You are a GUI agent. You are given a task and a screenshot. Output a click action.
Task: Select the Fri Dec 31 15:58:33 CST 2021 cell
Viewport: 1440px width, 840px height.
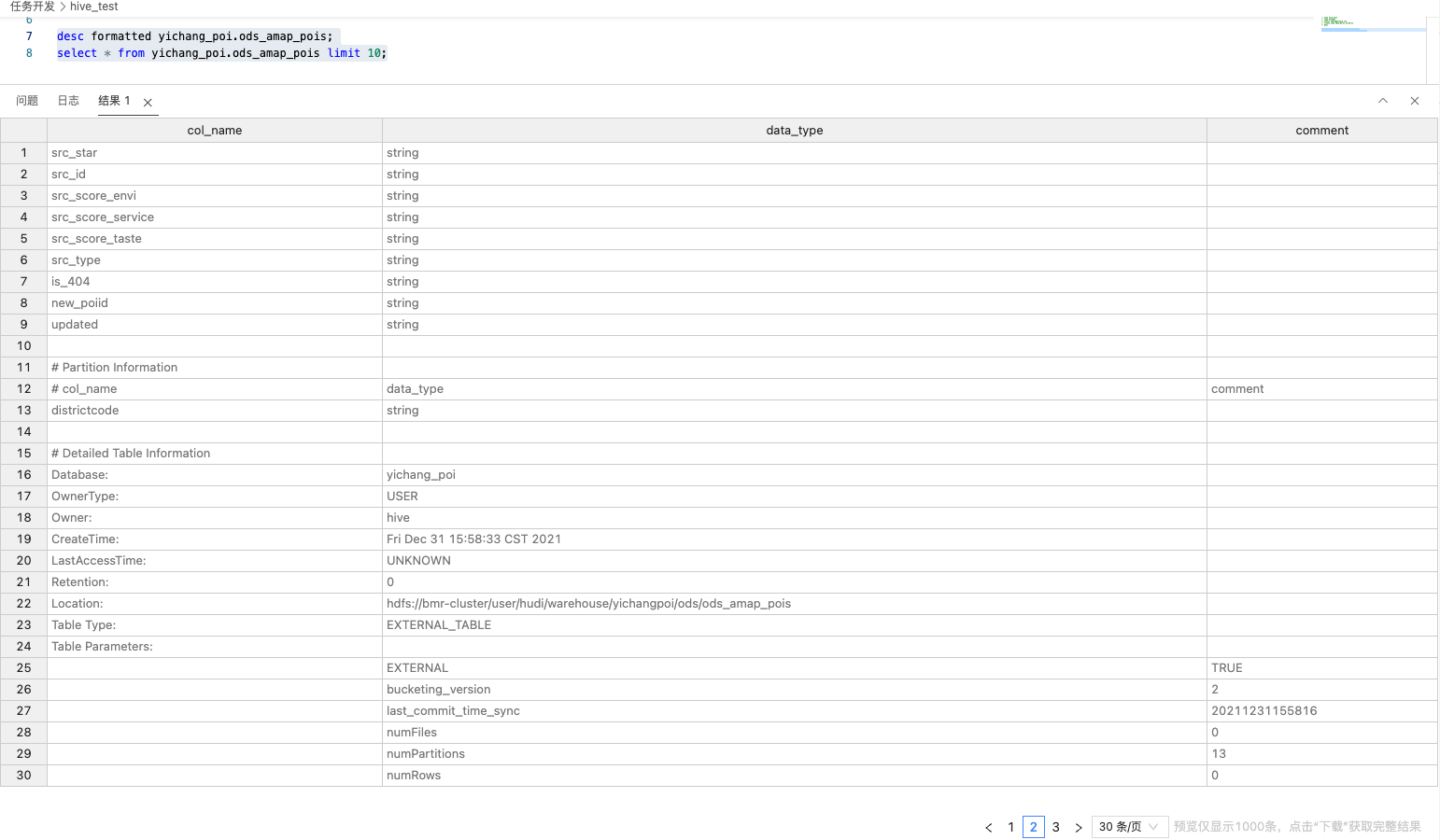795,539
